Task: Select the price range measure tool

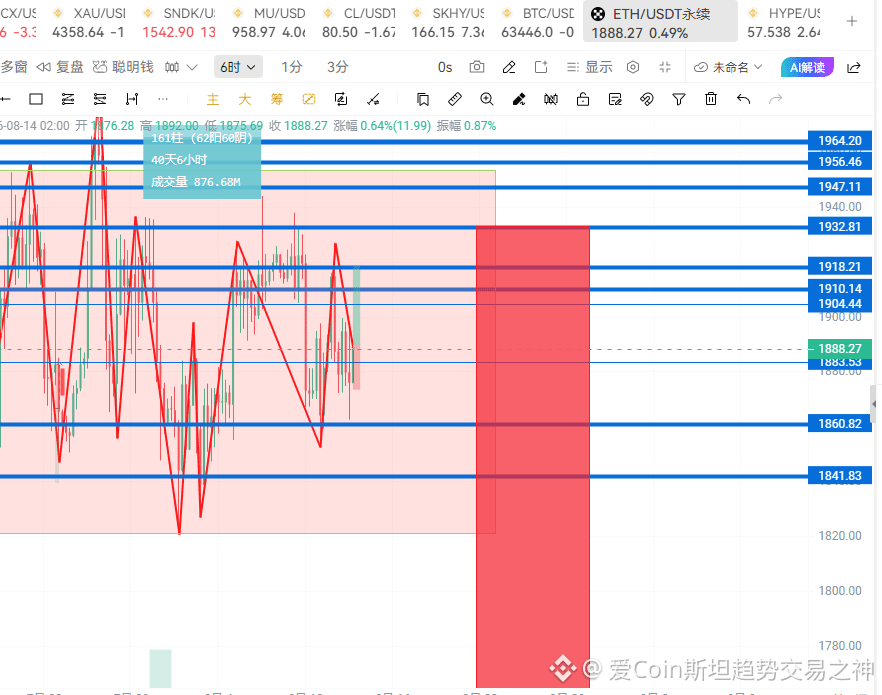Action: [x=132, y=100]
